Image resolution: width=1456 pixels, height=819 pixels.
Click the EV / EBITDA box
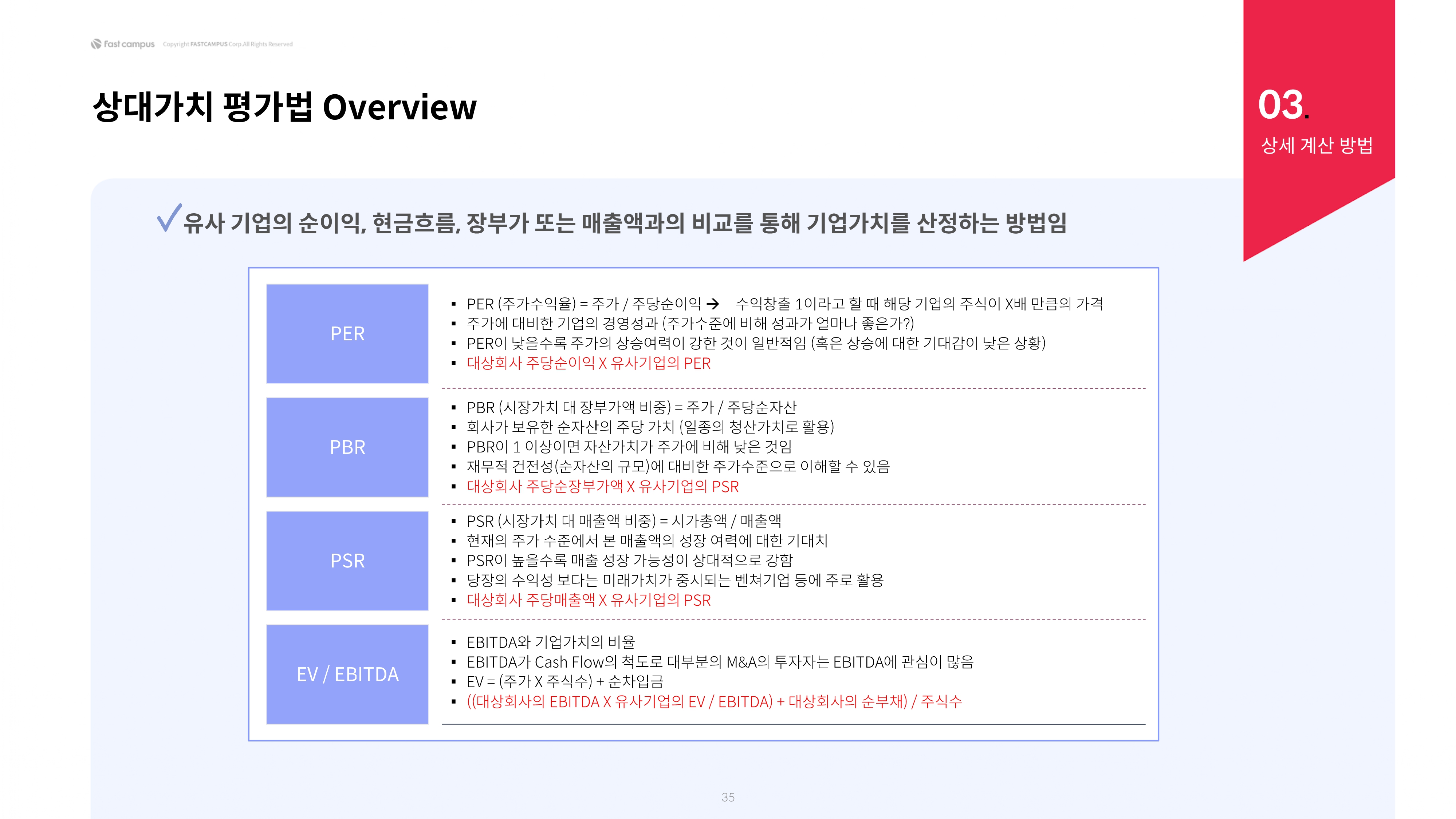347,674
